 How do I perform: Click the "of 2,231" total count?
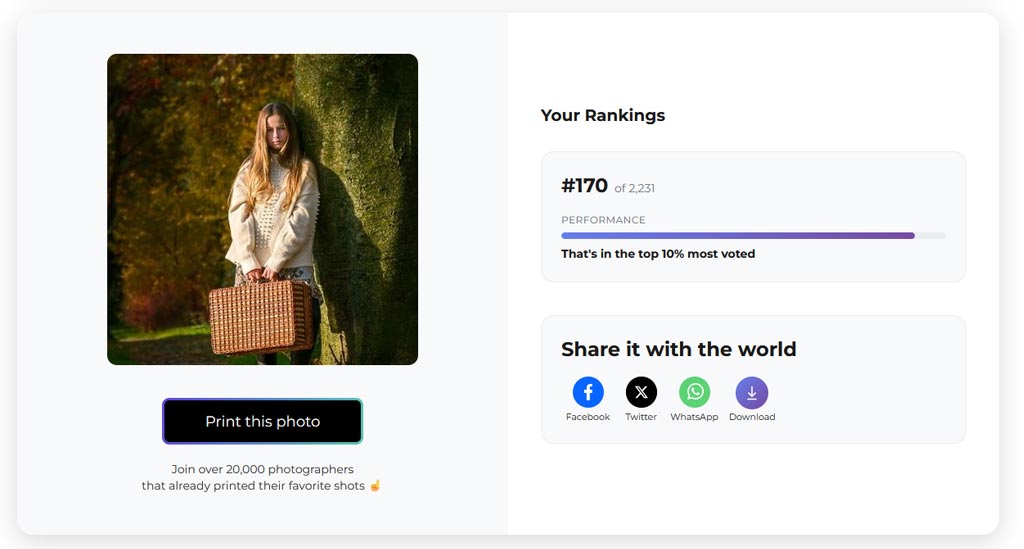[635, 188]
